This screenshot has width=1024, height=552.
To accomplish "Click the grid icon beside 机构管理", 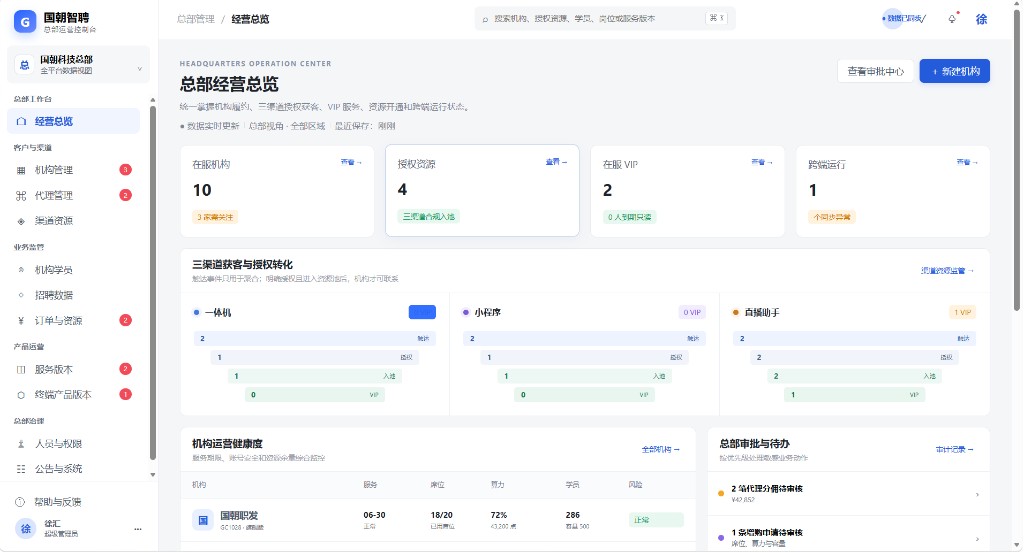I will 21,170.
